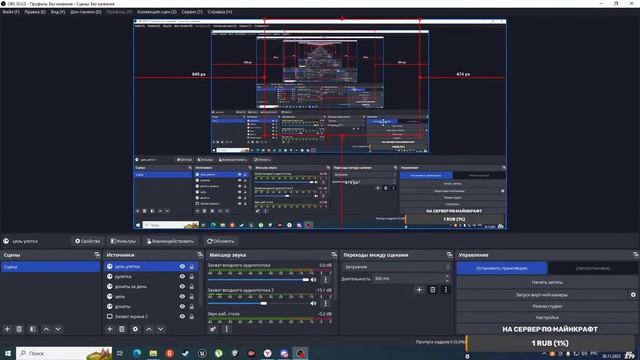This screenshot has width=640, height=360.
Task: Open the Затухание transition dropdown
Action: tap(396, 267)
